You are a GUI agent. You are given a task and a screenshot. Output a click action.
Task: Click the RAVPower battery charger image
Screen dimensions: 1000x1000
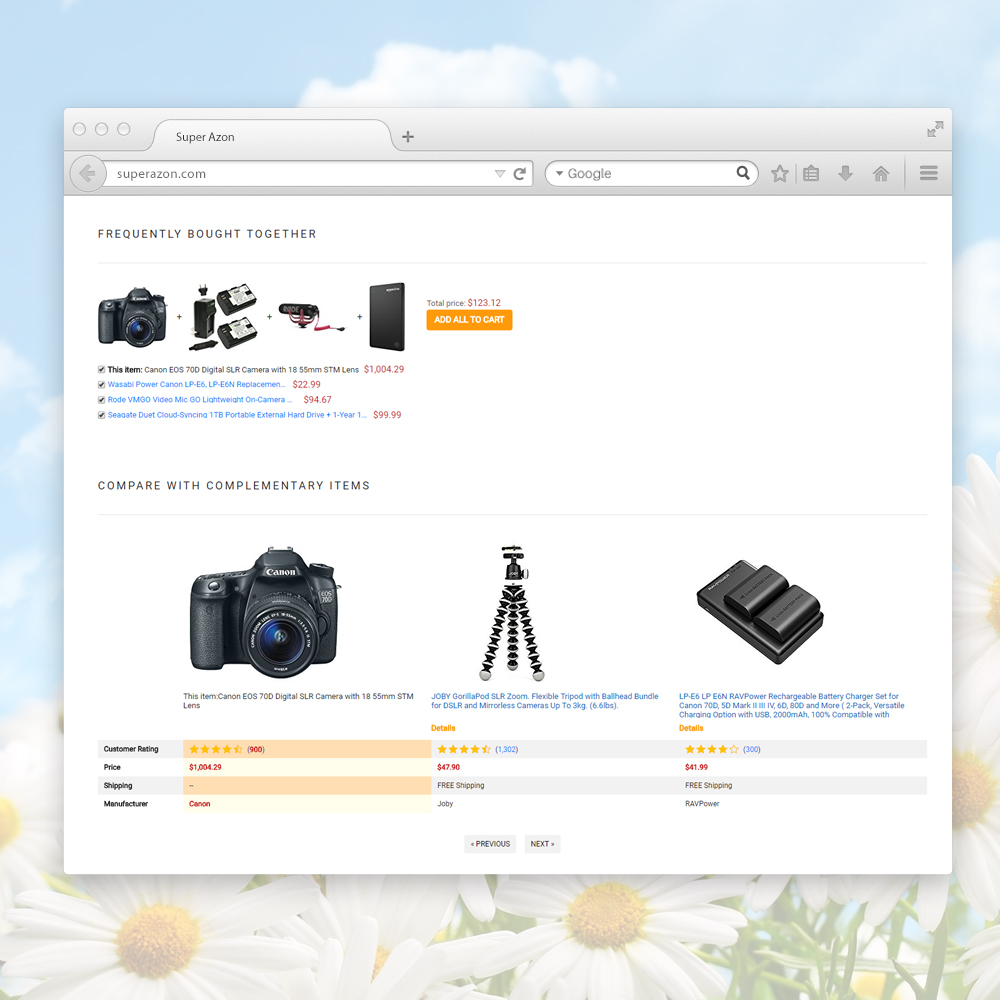(x=760, y=612)
